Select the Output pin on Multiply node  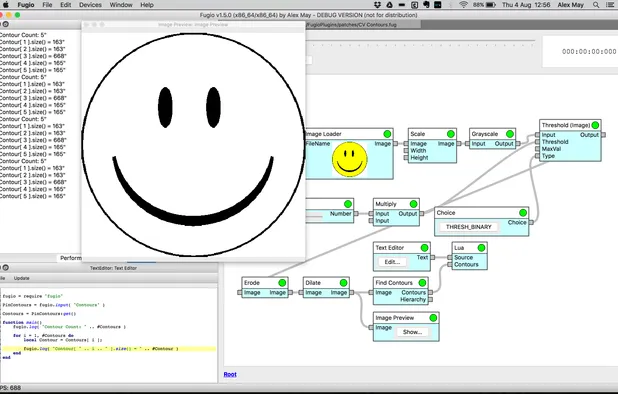[x=421, y=214]
